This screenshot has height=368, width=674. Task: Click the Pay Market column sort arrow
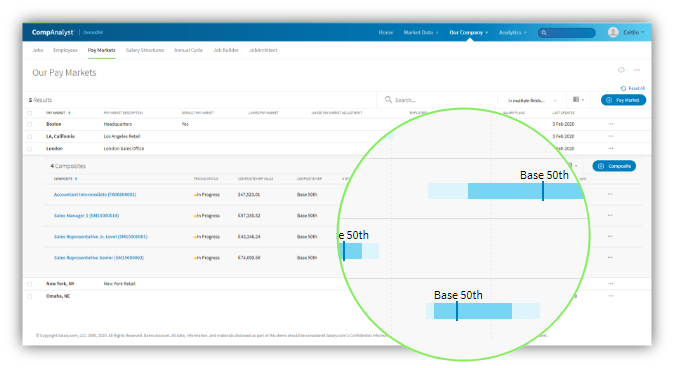pos(69,113)
